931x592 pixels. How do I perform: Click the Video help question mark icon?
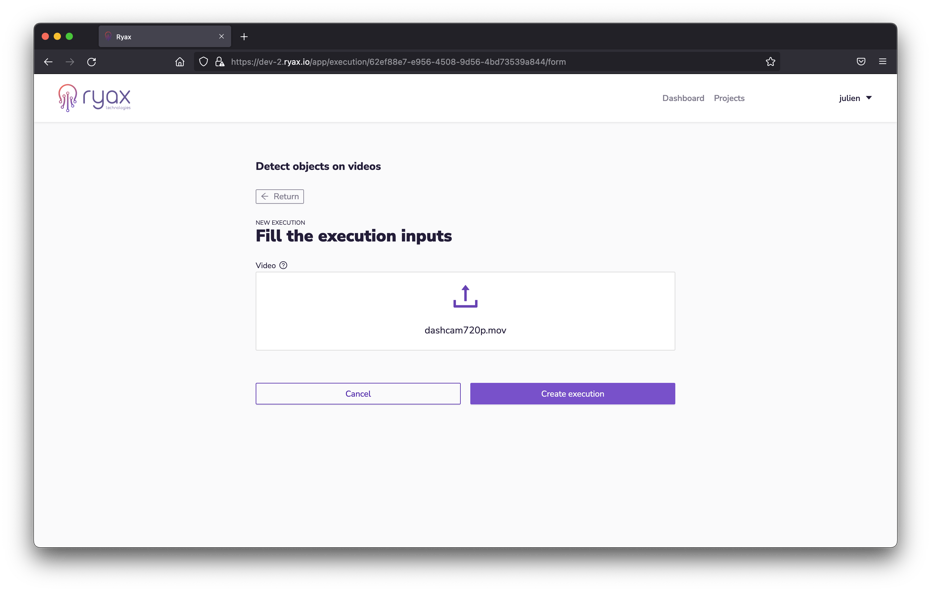[283, 266]
